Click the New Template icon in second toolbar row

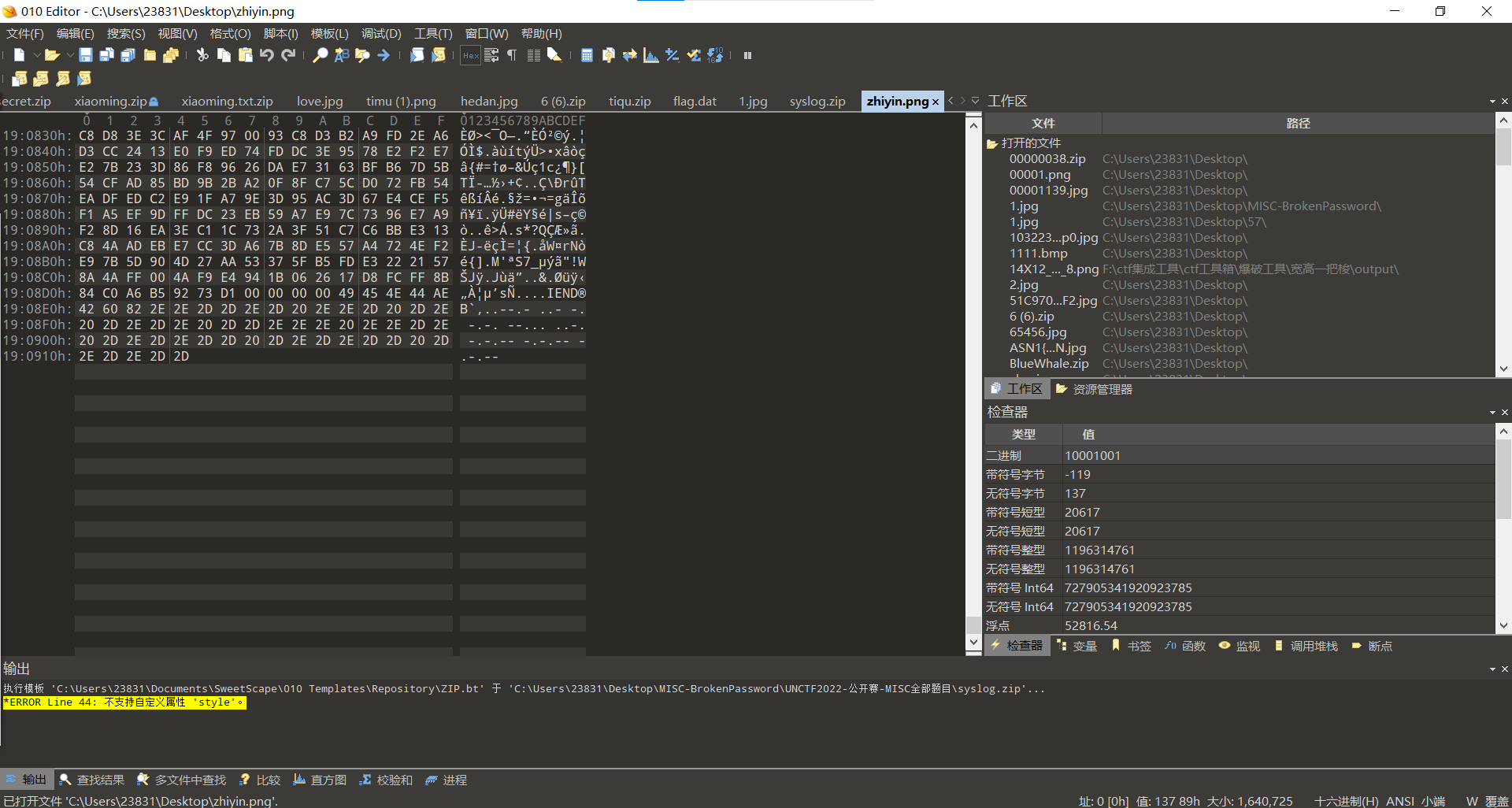pyautogui.click(x=20, y=78)
